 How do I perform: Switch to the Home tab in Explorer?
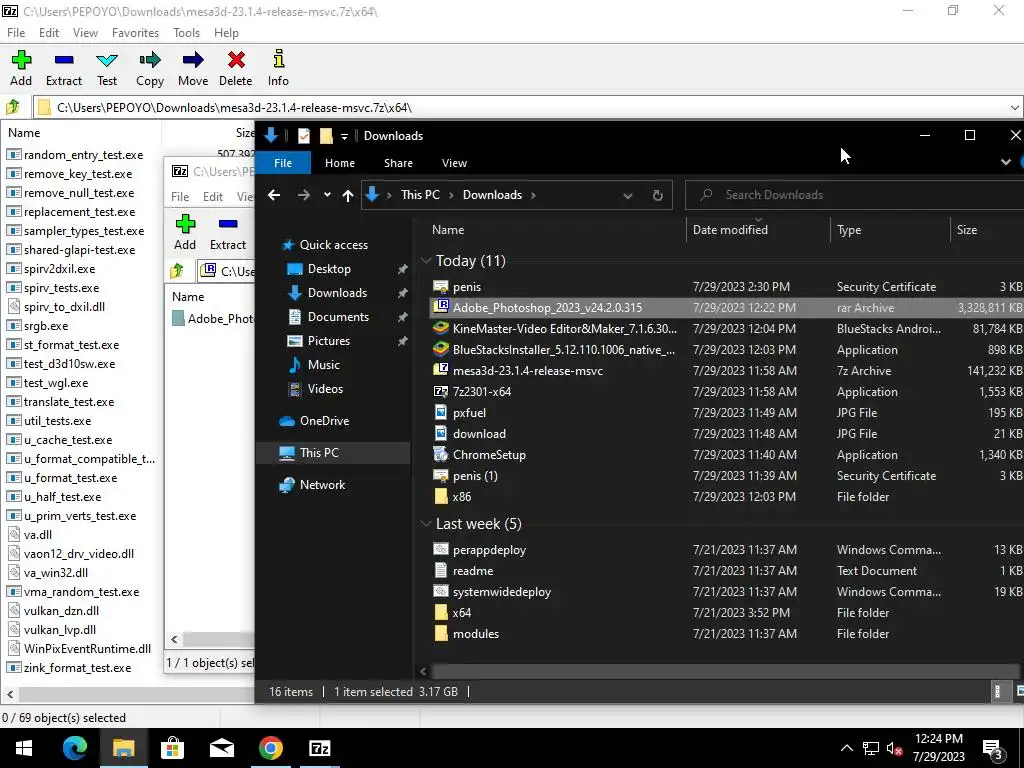[x=340, y=163]
